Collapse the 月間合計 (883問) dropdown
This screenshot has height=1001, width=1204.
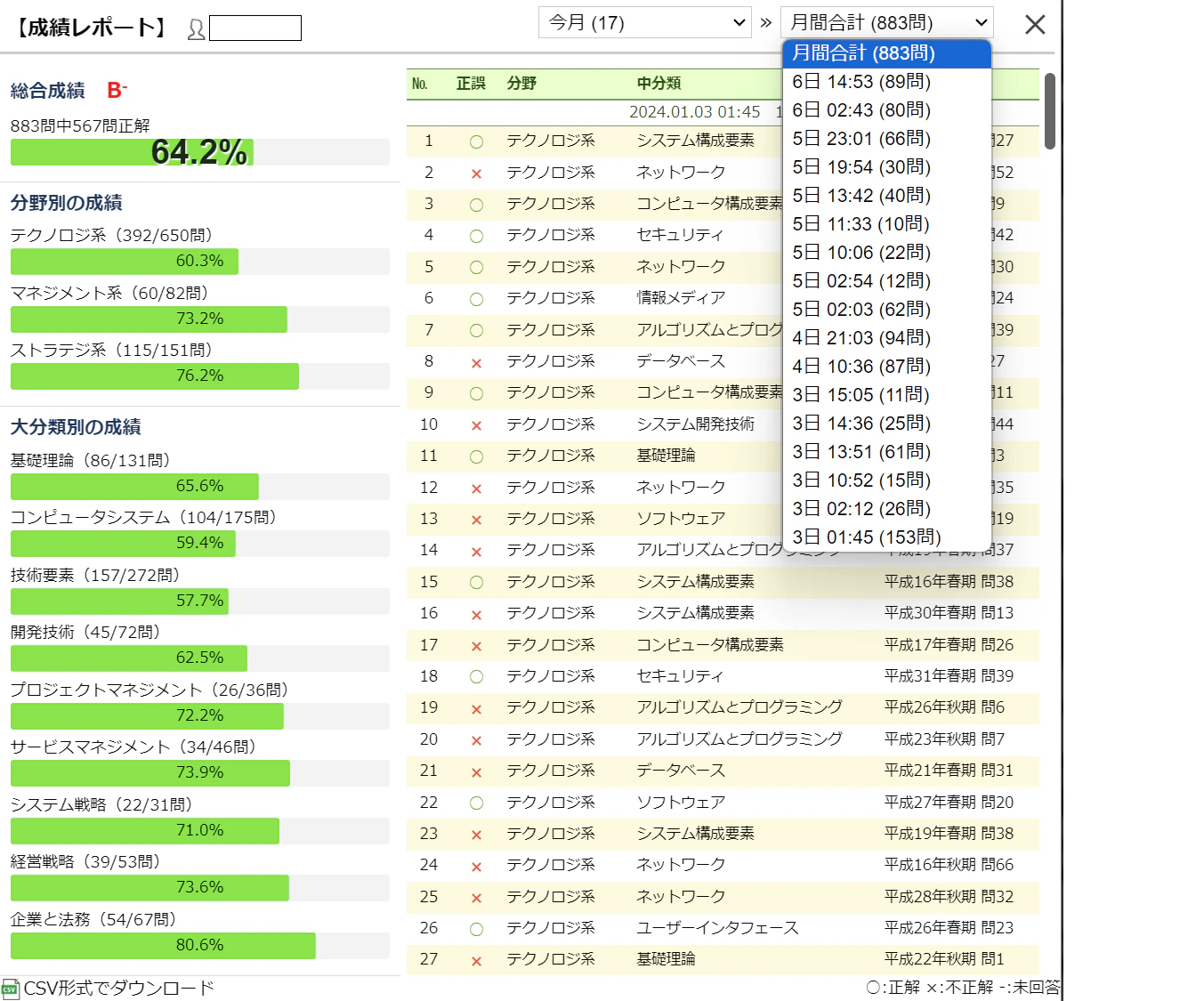[887, 22]
